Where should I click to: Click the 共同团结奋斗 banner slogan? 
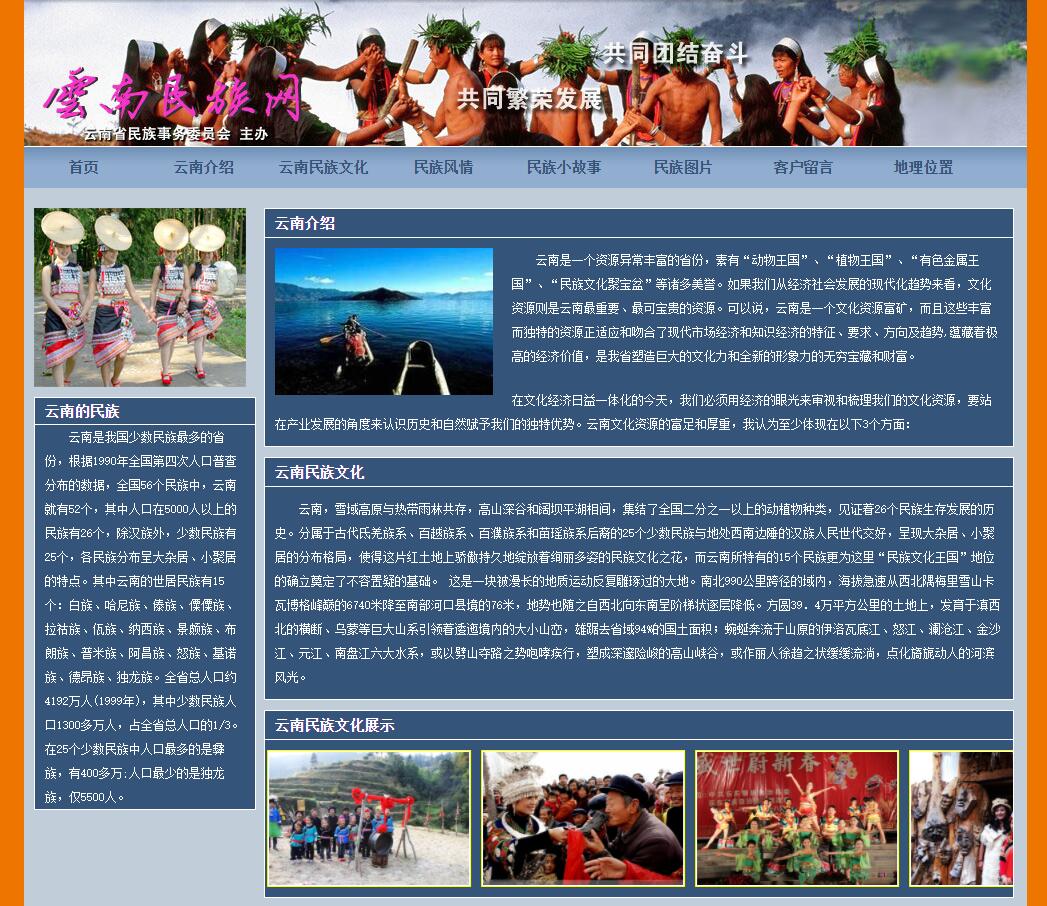click(x=675, y=54)
